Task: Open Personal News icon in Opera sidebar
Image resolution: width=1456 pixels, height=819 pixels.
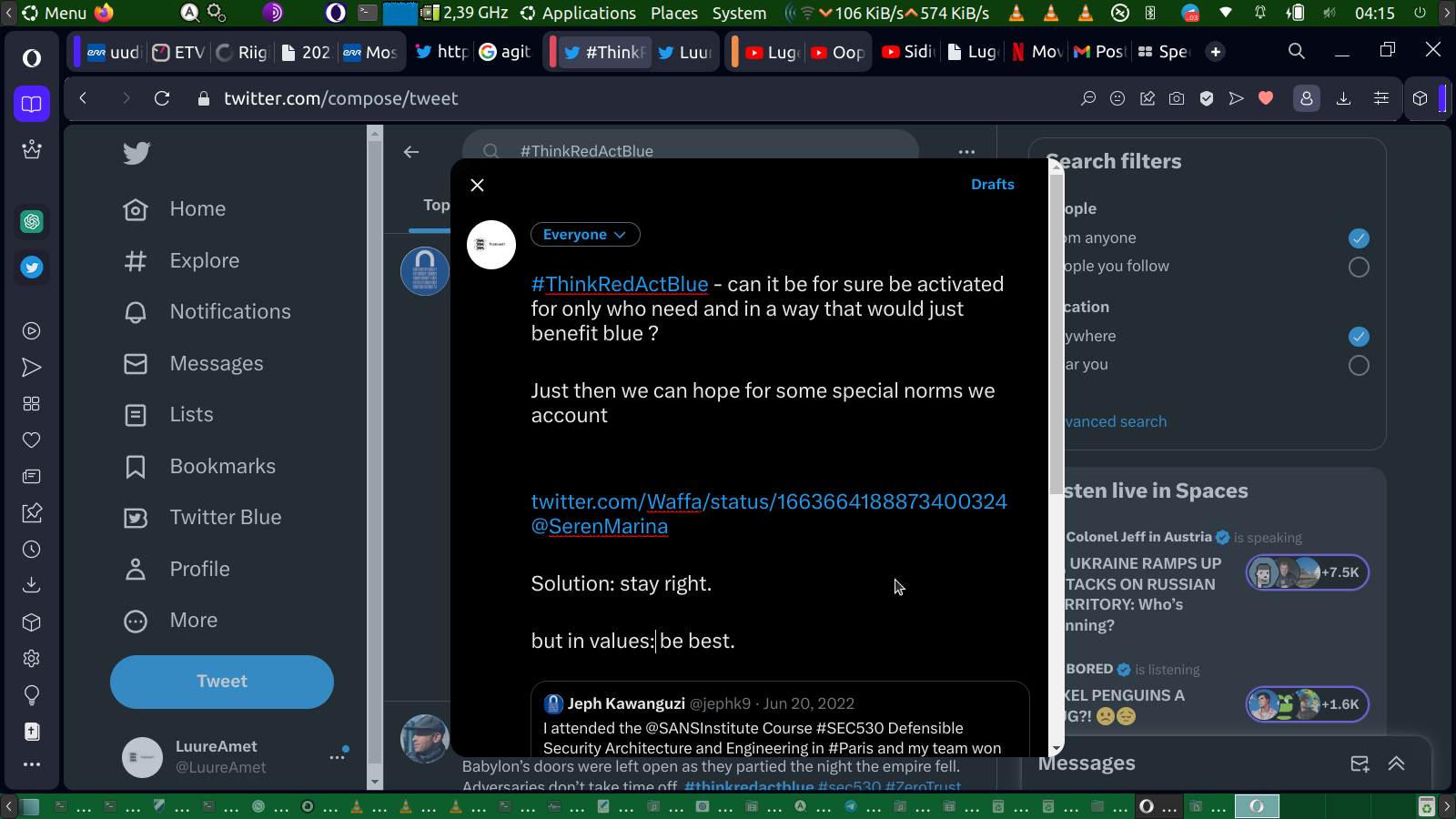Action: click(32, 476)
